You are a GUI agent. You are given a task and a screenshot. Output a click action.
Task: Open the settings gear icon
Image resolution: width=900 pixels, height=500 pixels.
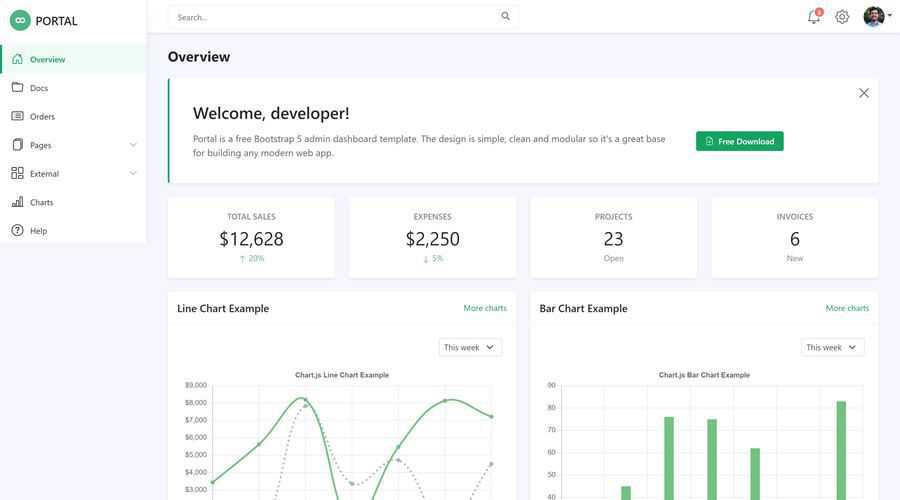[x=842, y=17]
